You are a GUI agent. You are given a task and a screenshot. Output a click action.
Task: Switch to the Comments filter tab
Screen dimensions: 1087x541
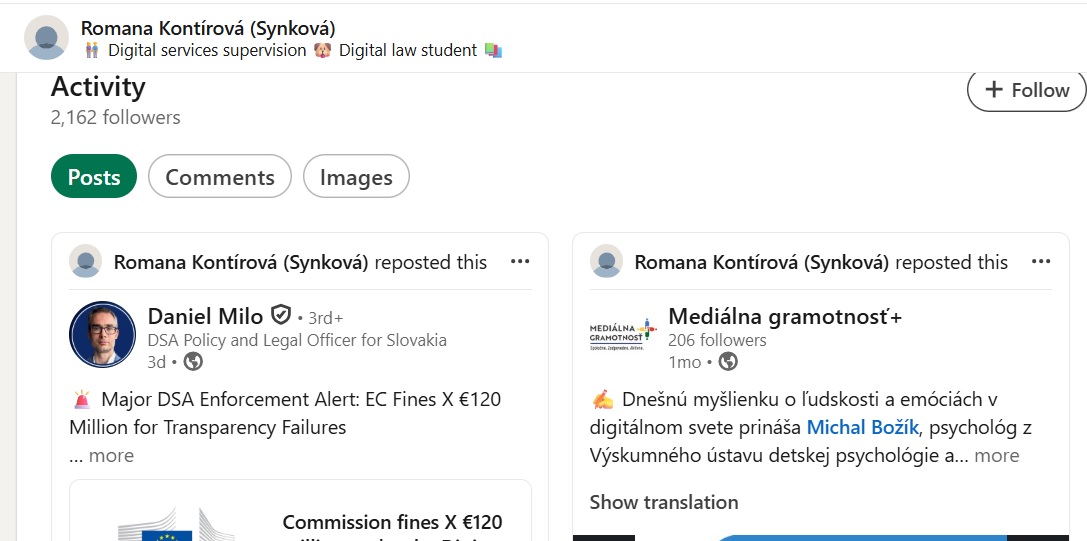click(220, 177)
